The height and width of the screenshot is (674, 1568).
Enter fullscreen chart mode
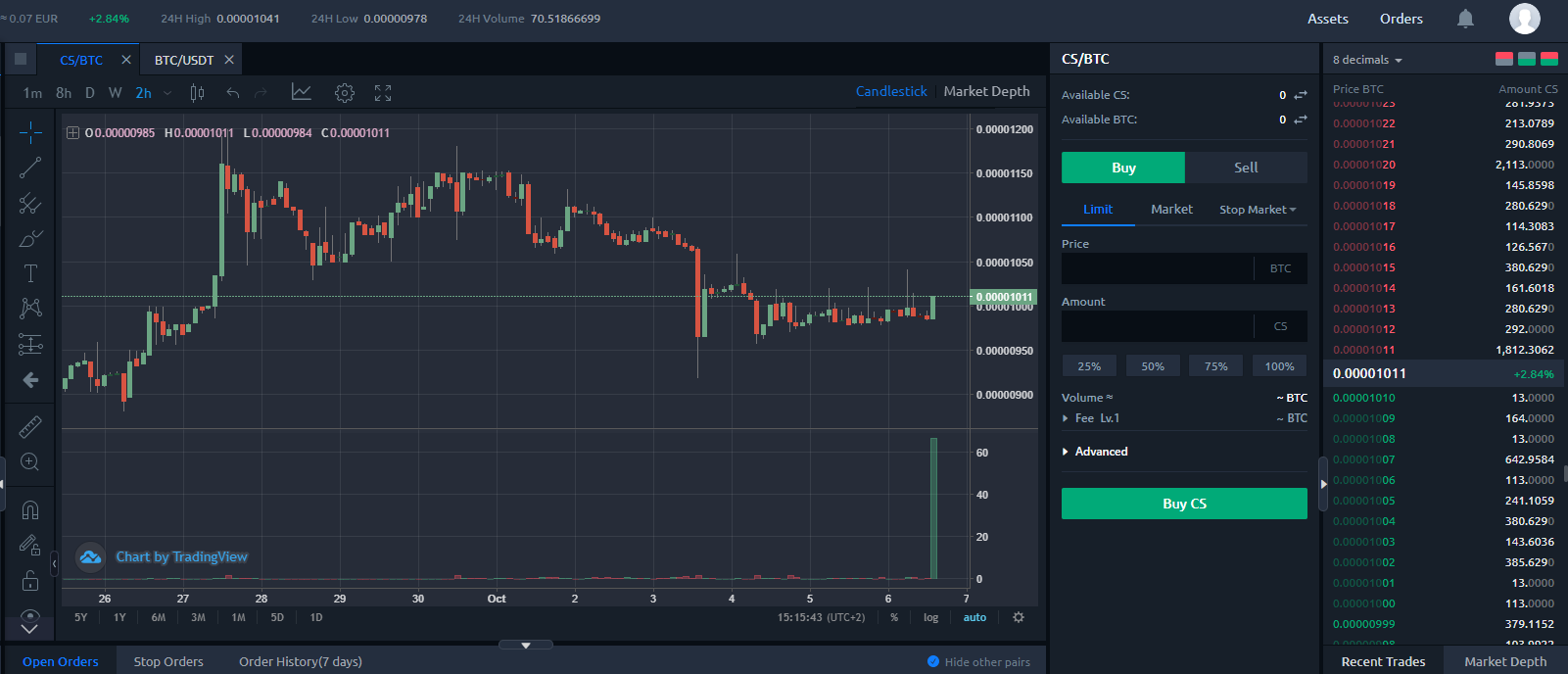383,93
